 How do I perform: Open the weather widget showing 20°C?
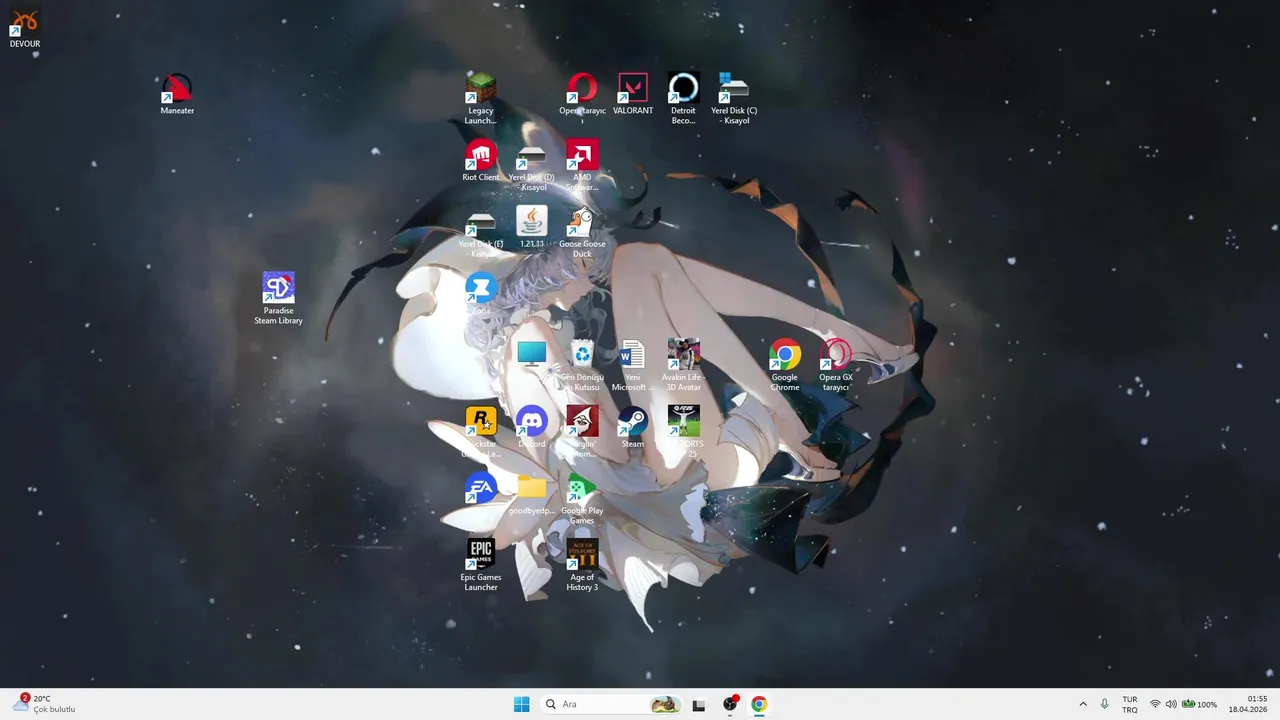pos(46,704)
